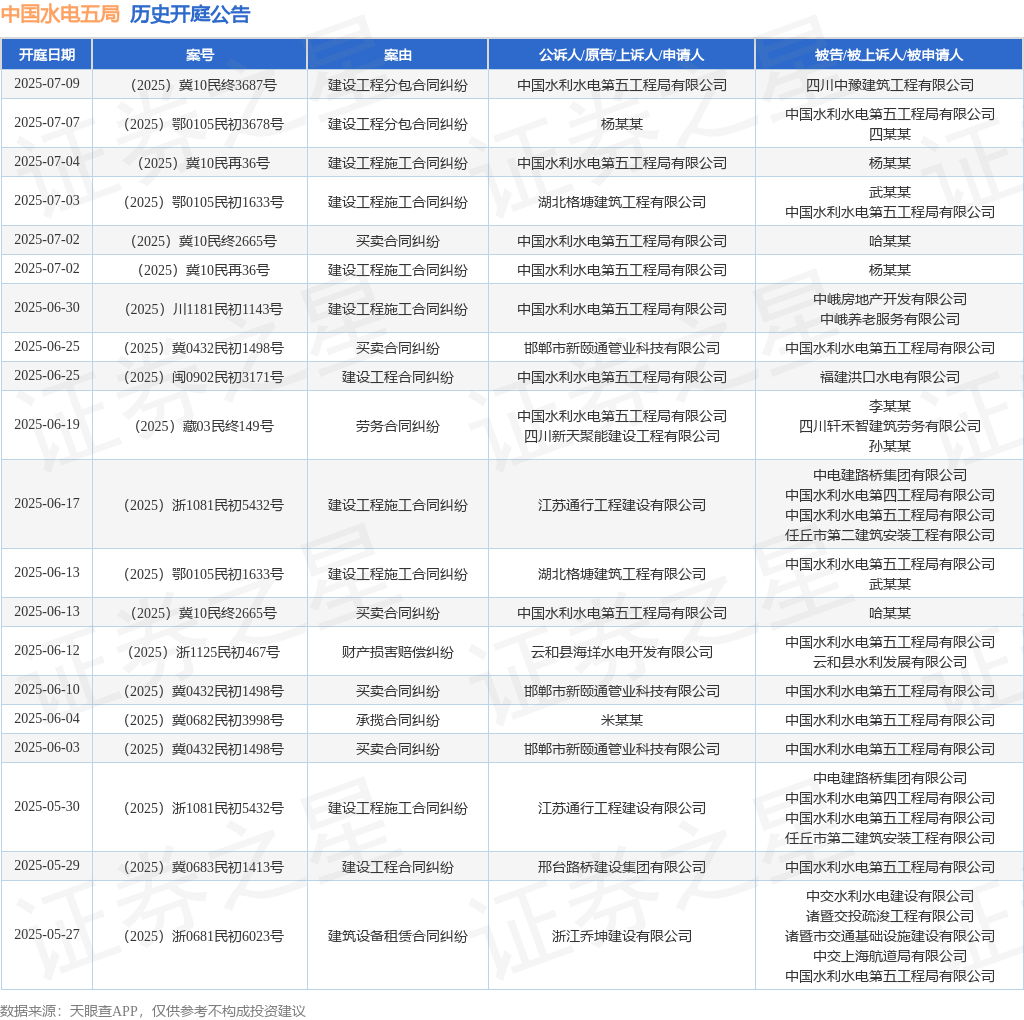Click the date 2025-06-12

[47, 650]
